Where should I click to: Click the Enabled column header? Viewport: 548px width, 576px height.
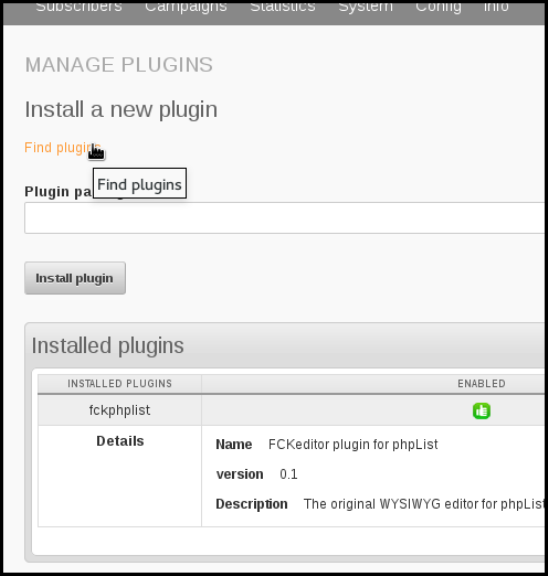click(x=481, y=384)
